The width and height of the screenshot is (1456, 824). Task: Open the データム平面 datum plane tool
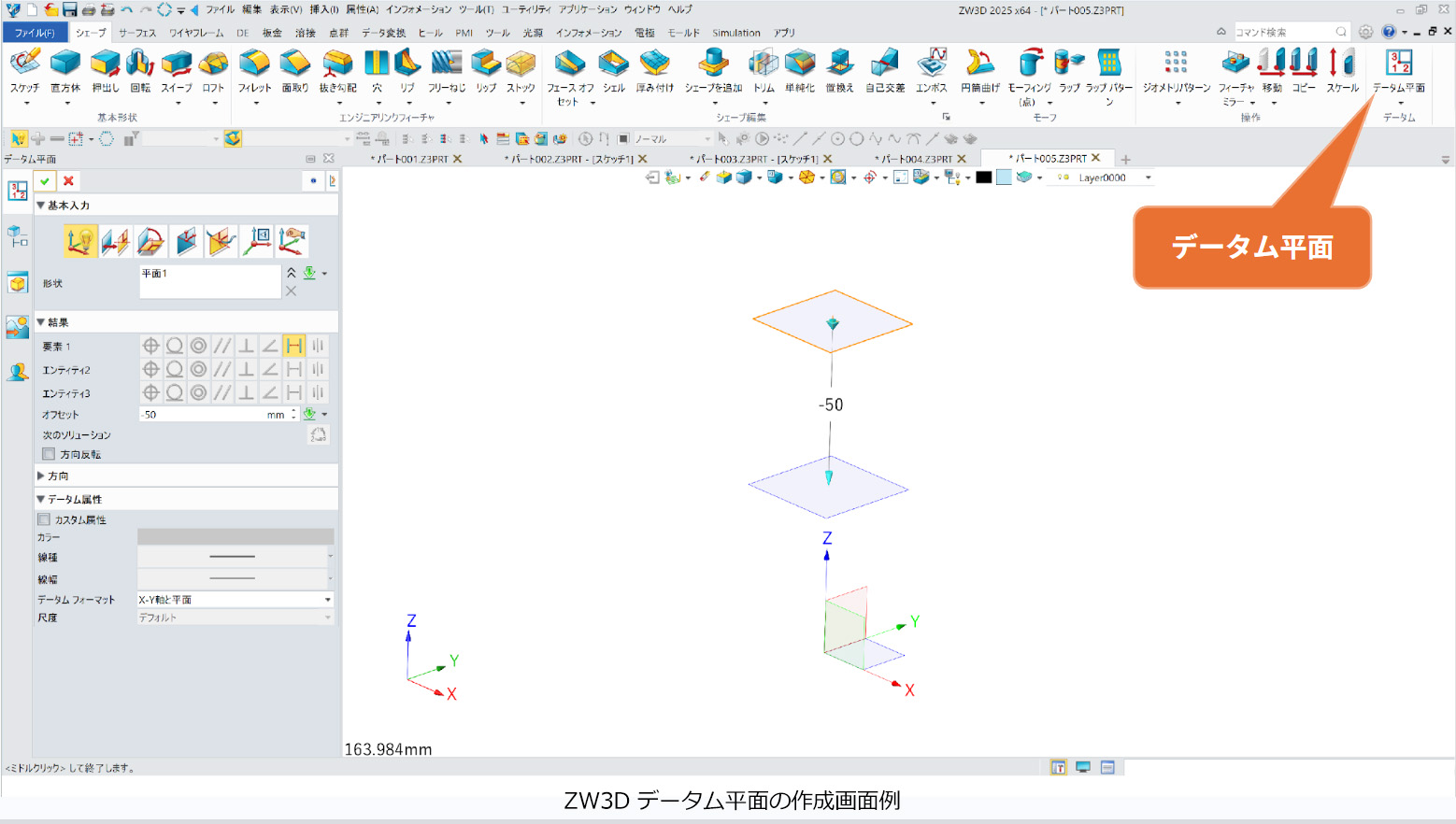pyautogui.click(x=1399, y=71)
